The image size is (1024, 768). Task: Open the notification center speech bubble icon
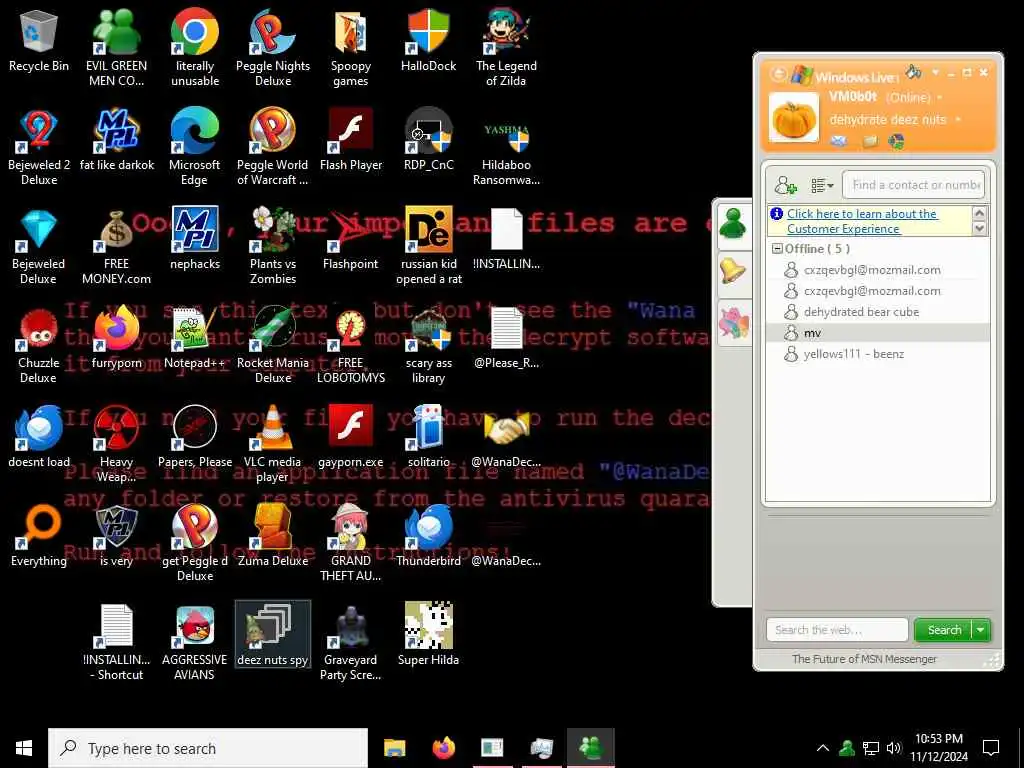pyautogui.click(x=991, y=748)
